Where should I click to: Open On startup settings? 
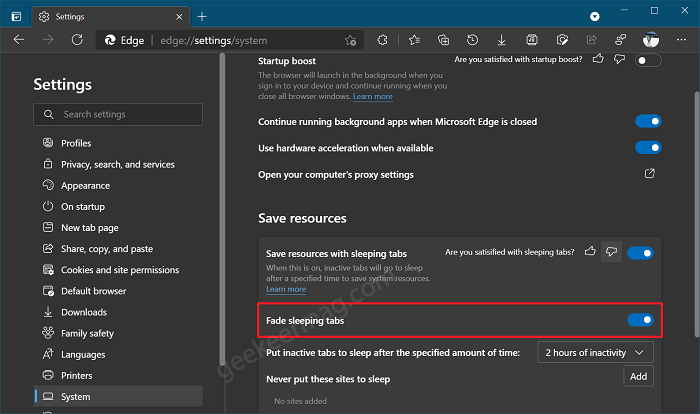click(118, 206)
